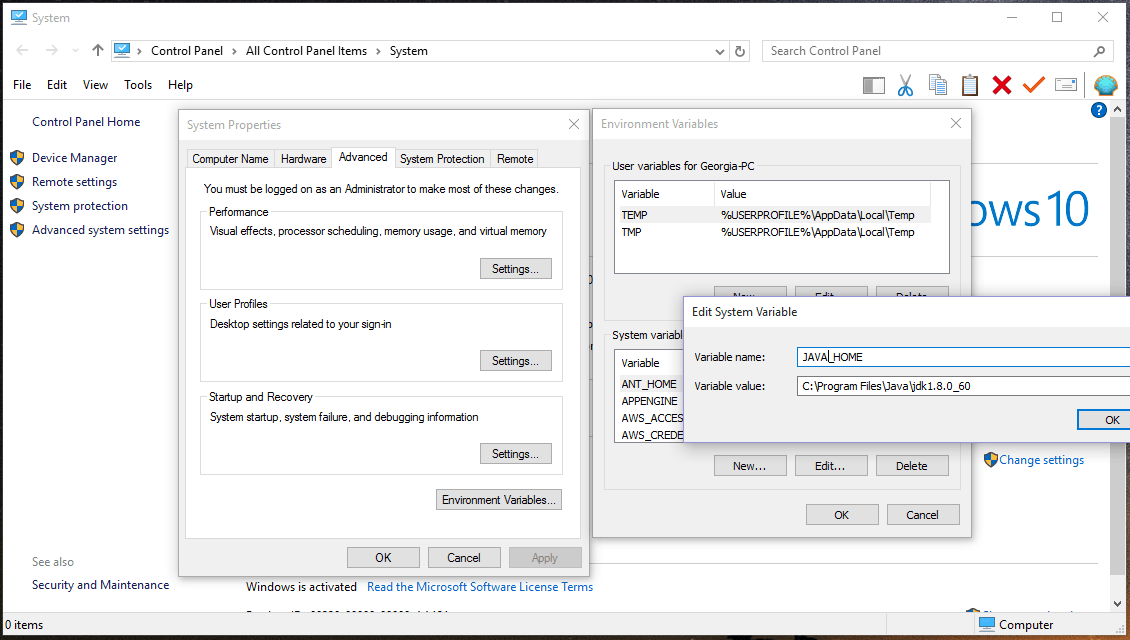Screen dimensions: 1130x640
Task: Open the Device Manager link
Action: (x=74, y=158)
